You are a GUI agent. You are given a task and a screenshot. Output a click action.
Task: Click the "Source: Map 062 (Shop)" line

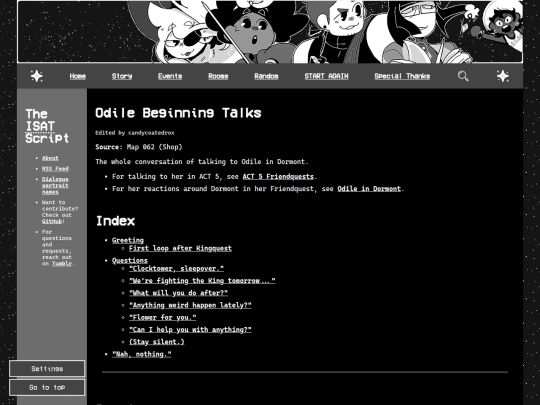coord(139,147)
